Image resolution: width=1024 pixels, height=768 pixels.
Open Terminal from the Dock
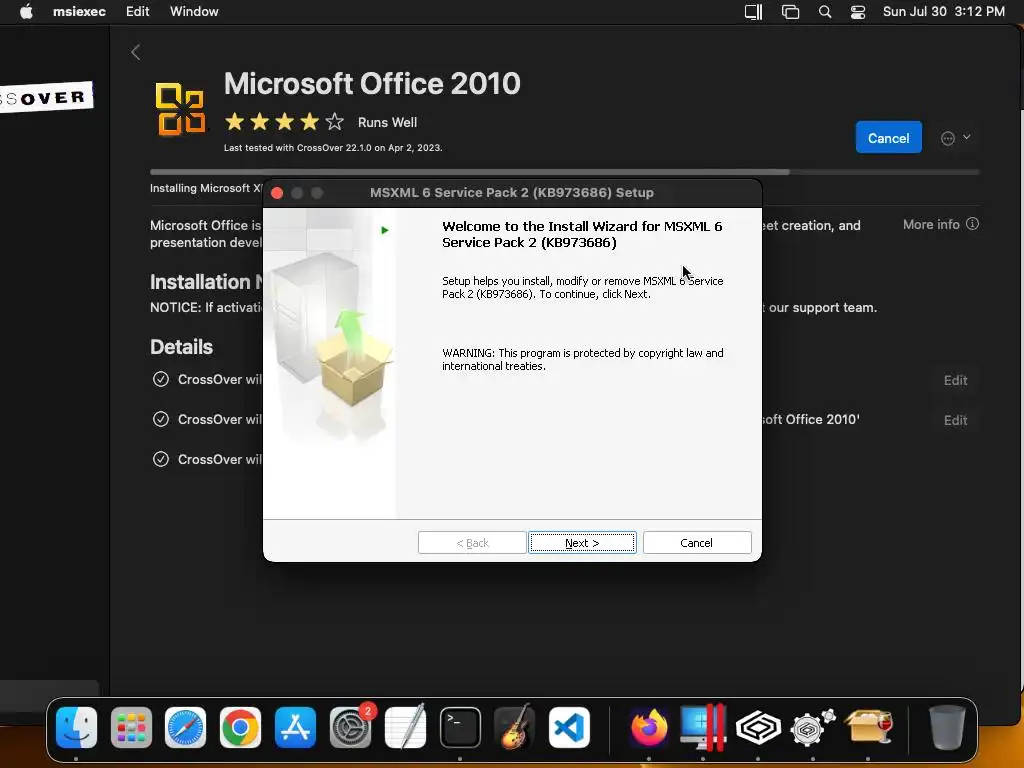click(460, 727)
